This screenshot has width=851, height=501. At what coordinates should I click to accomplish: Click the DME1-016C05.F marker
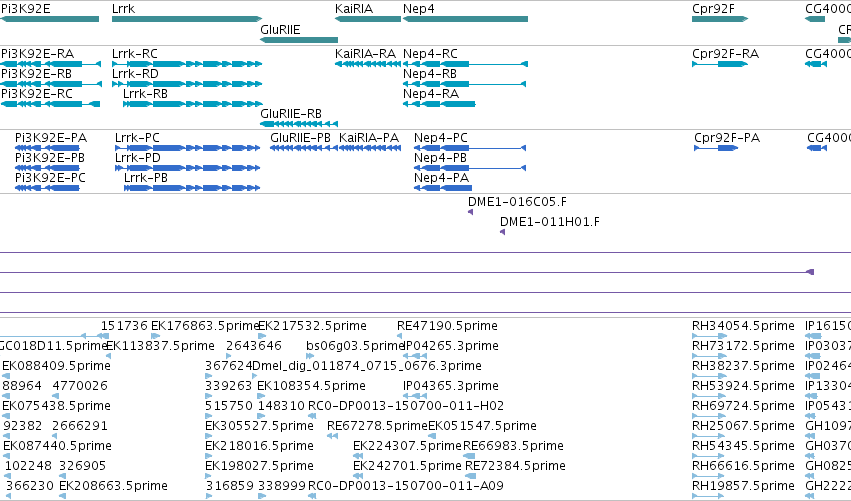pyautogui.click(x=471, y=212)
